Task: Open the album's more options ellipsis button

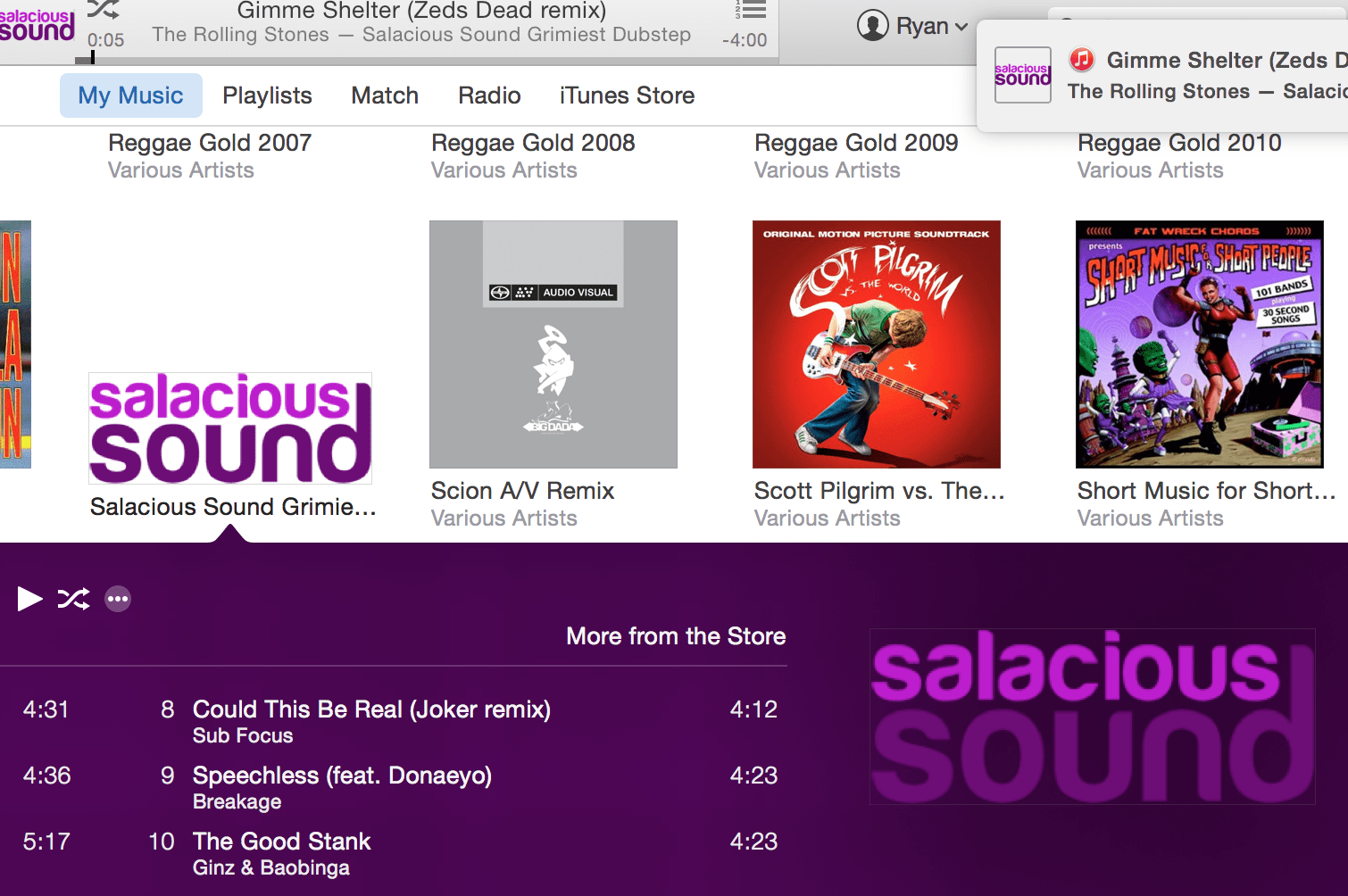Action: click(118, 599)
